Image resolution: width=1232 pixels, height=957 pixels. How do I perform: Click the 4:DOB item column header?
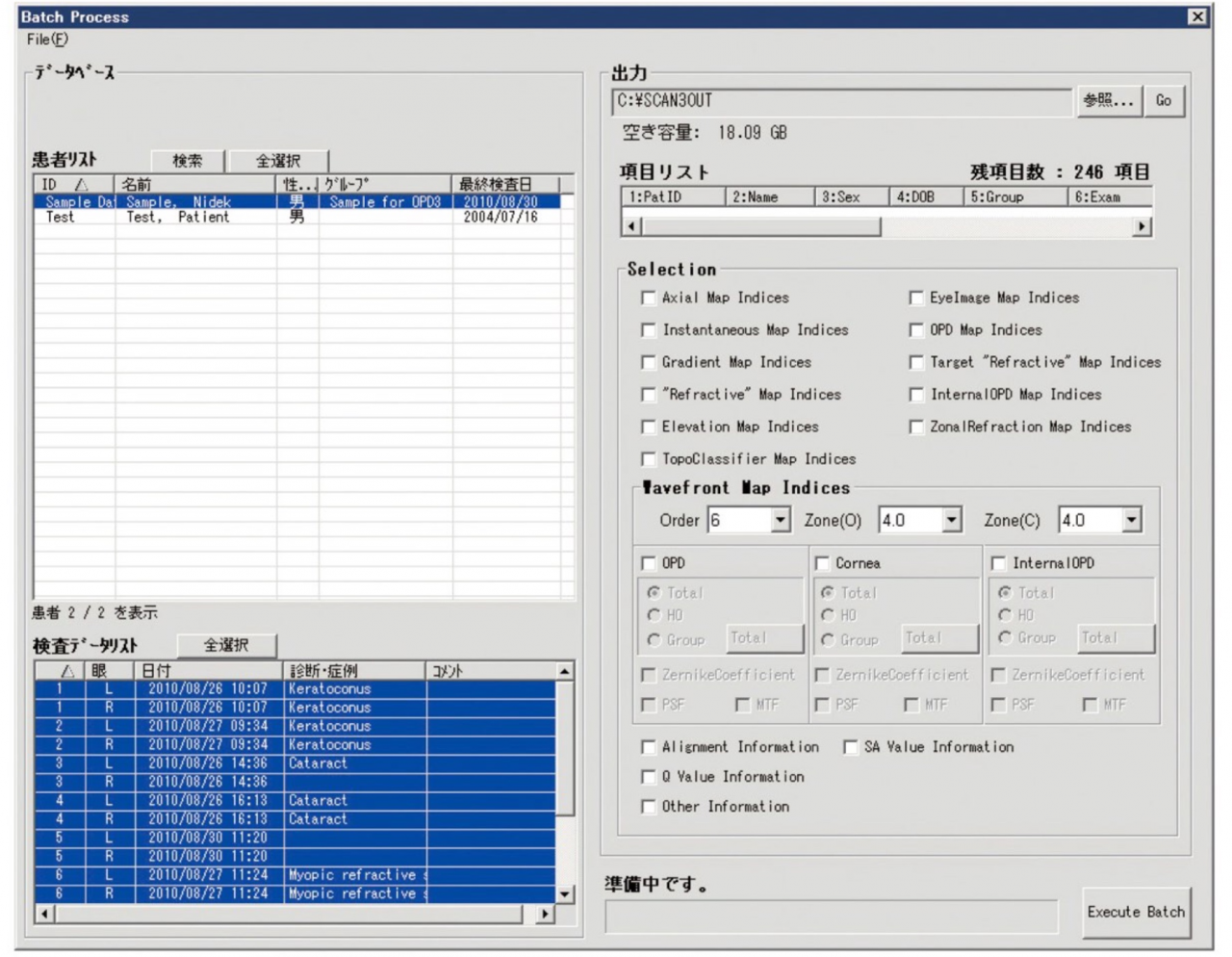tap(926, 197)
